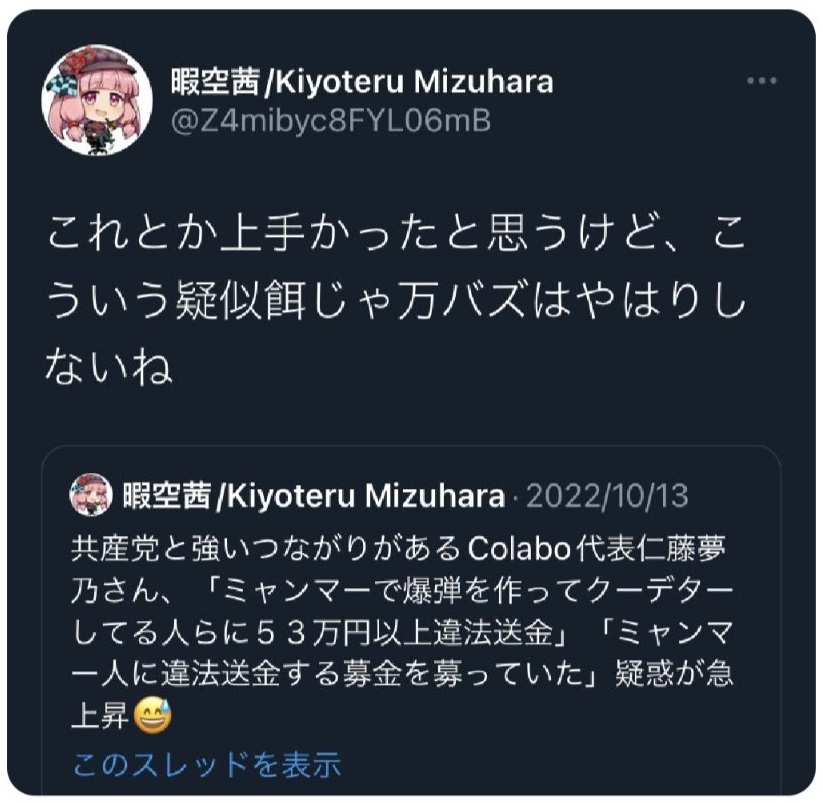
Task: Click the 2022/10/13 date stamp
Action: coord(607,495)
